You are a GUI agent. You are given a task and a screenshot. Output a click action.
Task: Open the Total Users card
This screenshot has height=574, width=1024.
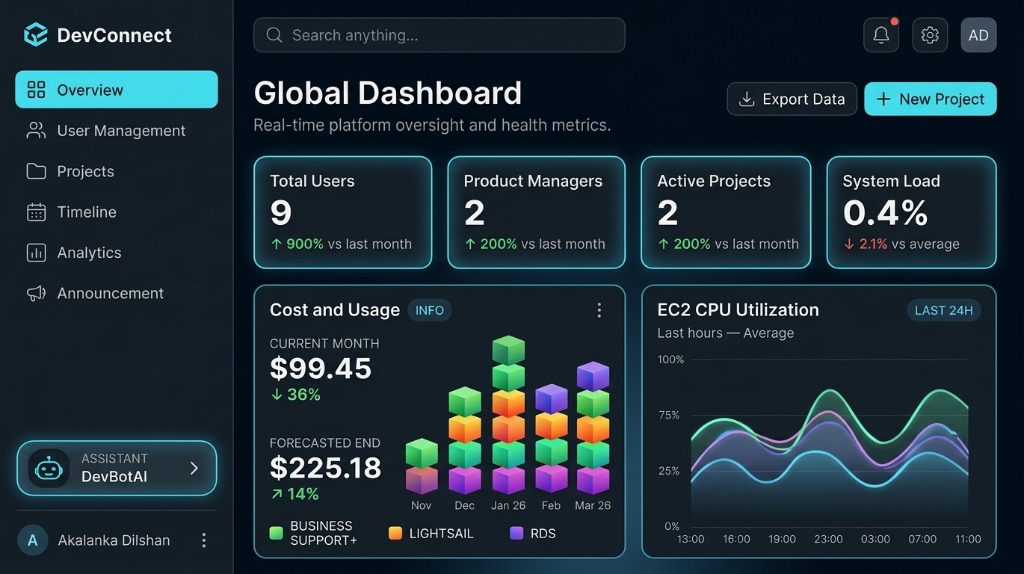coord(343,212)
